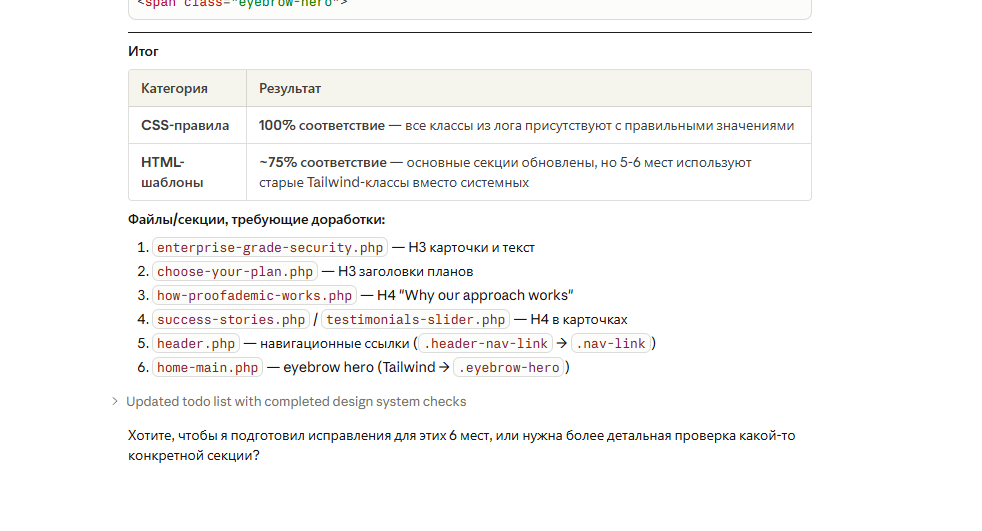The image size is (982, 531).
Task: Click the 'Результат' table column header
Action: [x=290, y=89]
